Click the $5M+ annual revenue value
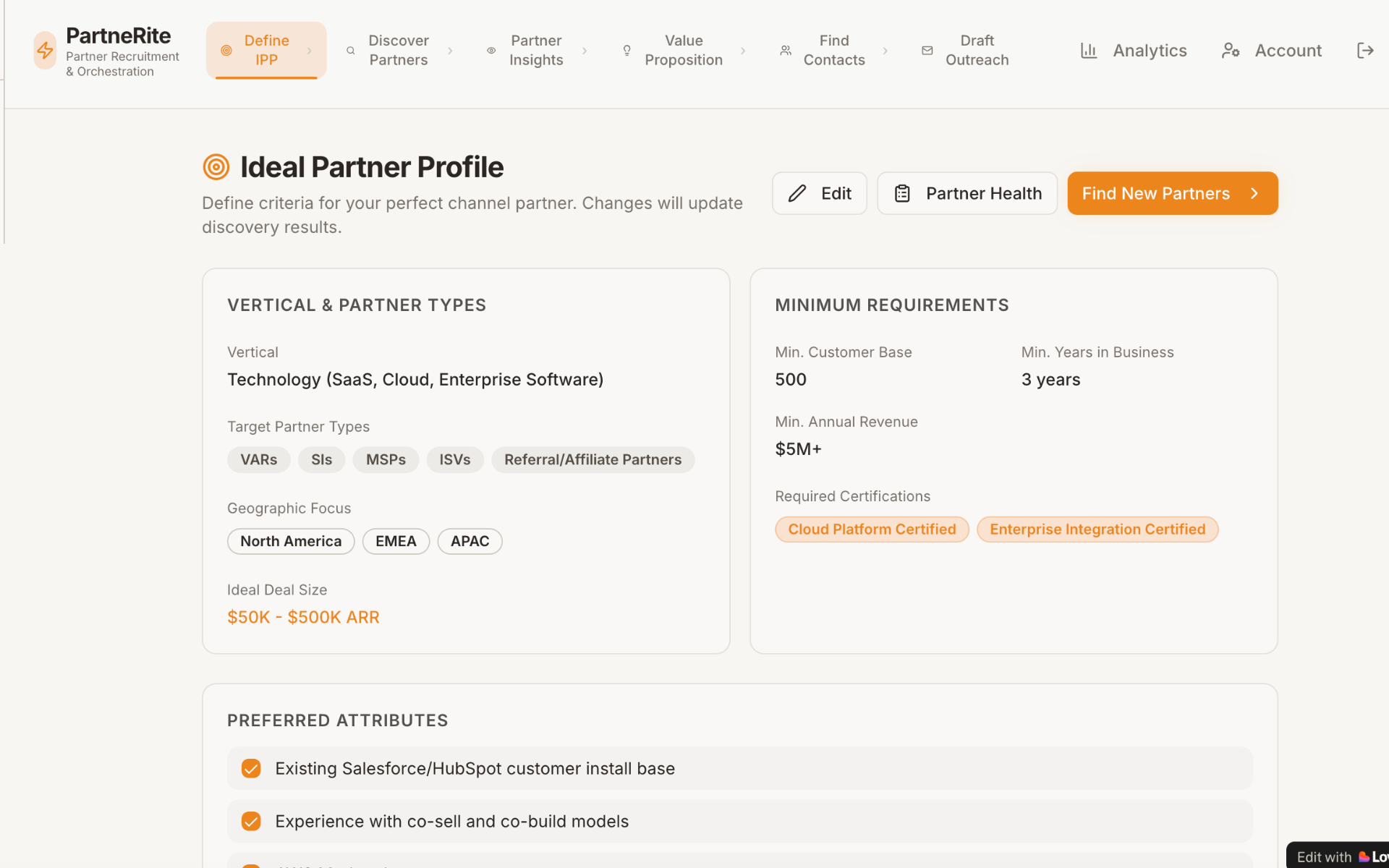This screenshot has width=1389, height=868. (x=798, y=449)
